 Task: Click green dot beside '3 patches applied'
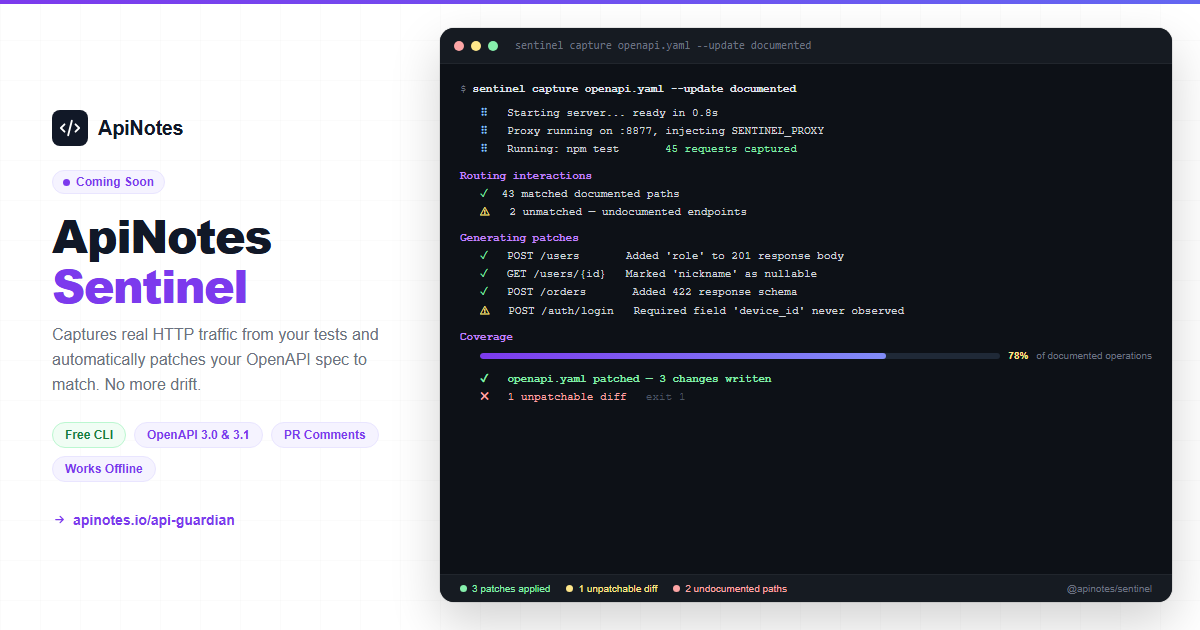(463, 589)
